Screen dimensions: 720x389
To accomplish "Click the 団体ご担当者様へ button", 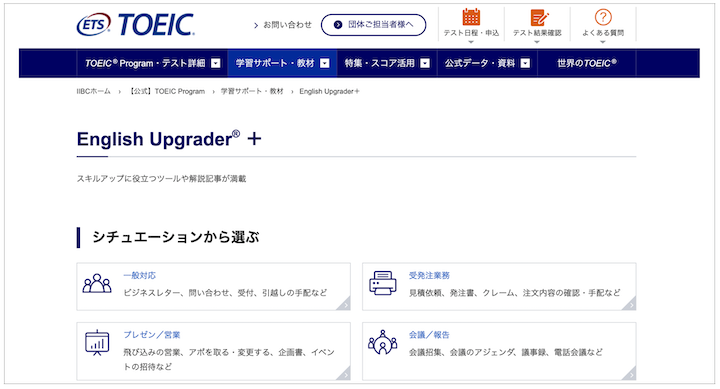I will point(373,25).
